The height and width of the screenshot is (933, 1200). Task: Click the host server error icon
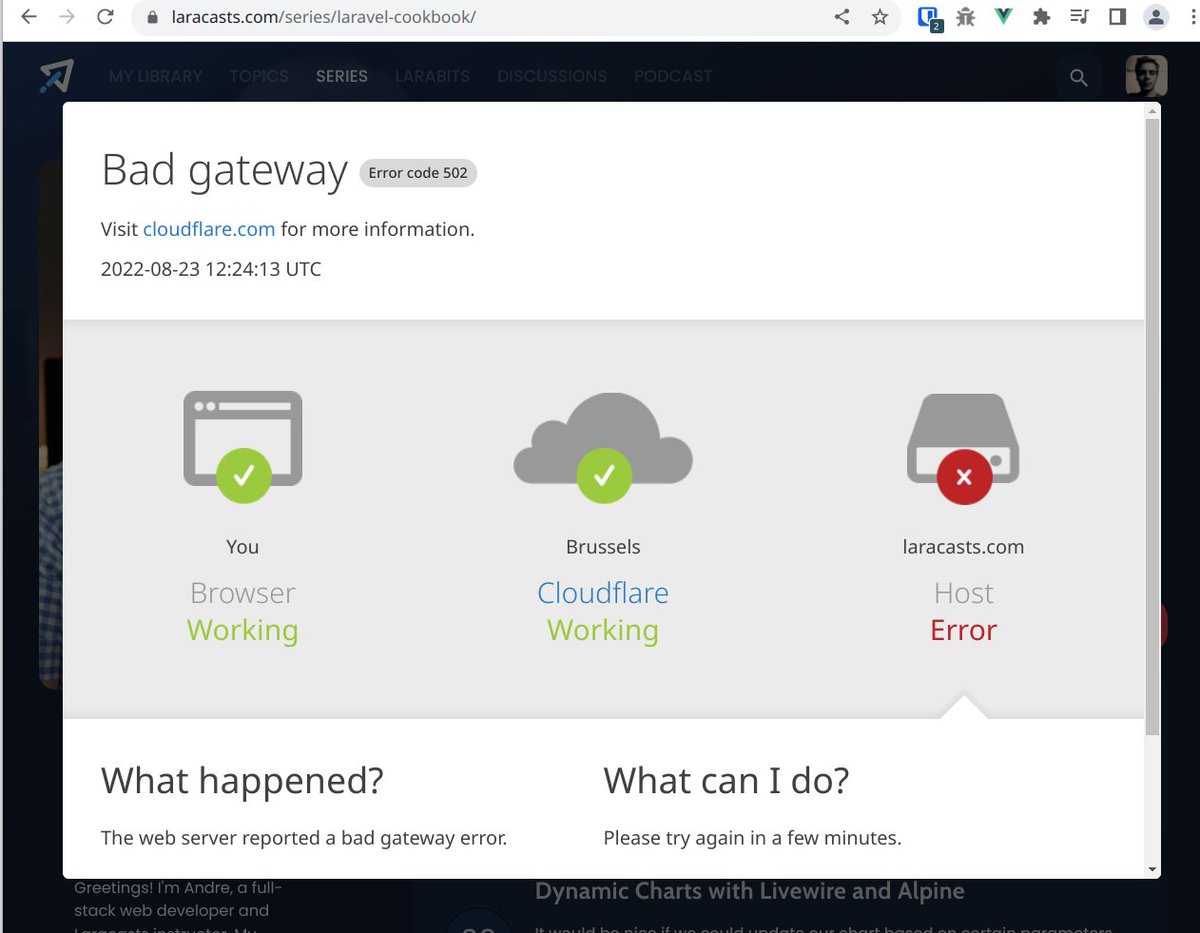tap(963, 448)
